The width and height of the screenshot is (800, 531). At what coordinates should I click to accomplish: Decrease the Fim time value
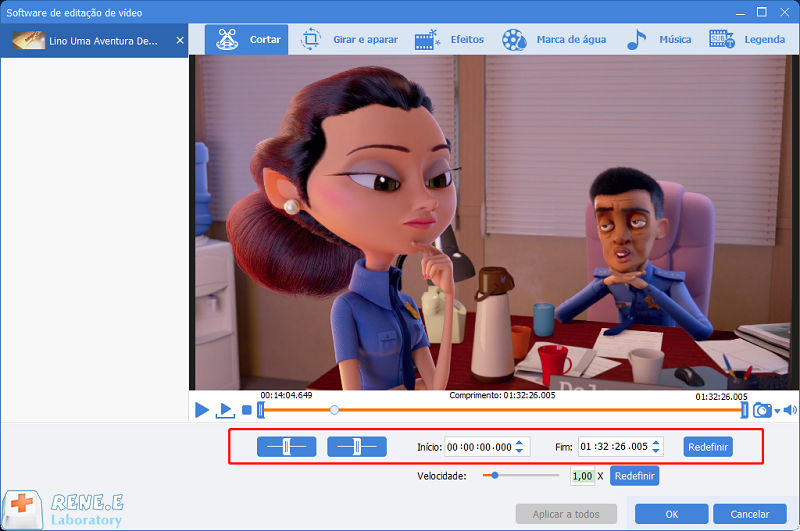tap(656, 450)
